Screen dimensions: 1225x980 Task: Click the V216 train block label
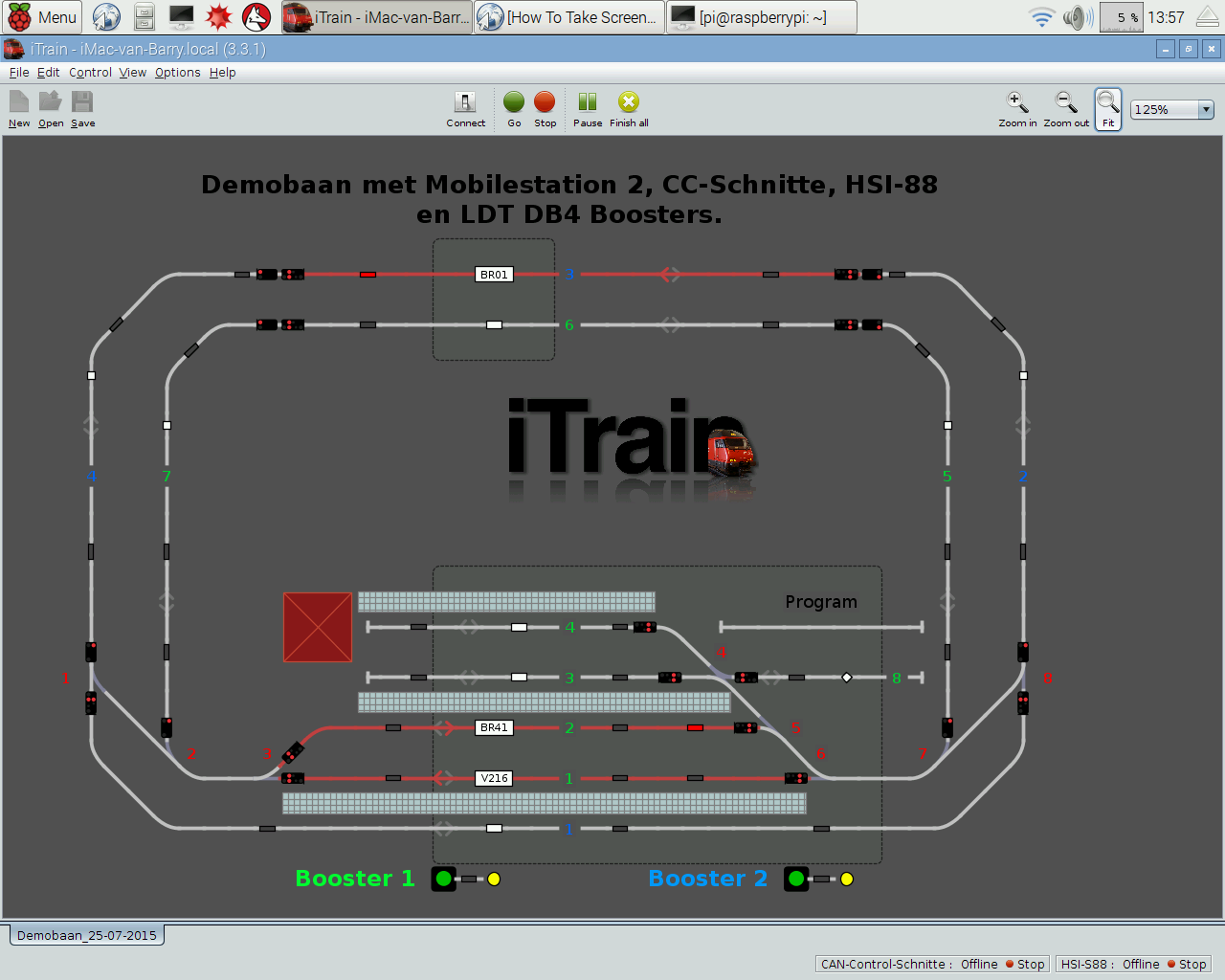(494, 778)
